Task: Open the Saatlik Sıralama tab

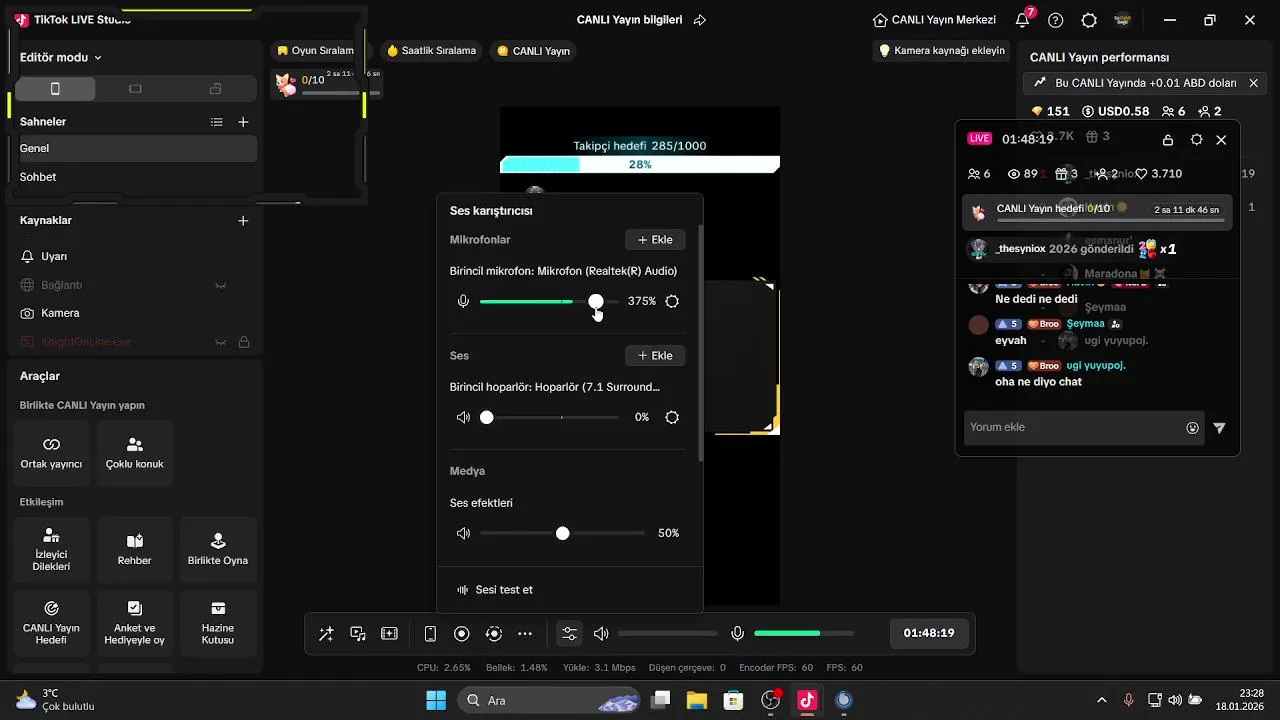Action: pos(431,51)
